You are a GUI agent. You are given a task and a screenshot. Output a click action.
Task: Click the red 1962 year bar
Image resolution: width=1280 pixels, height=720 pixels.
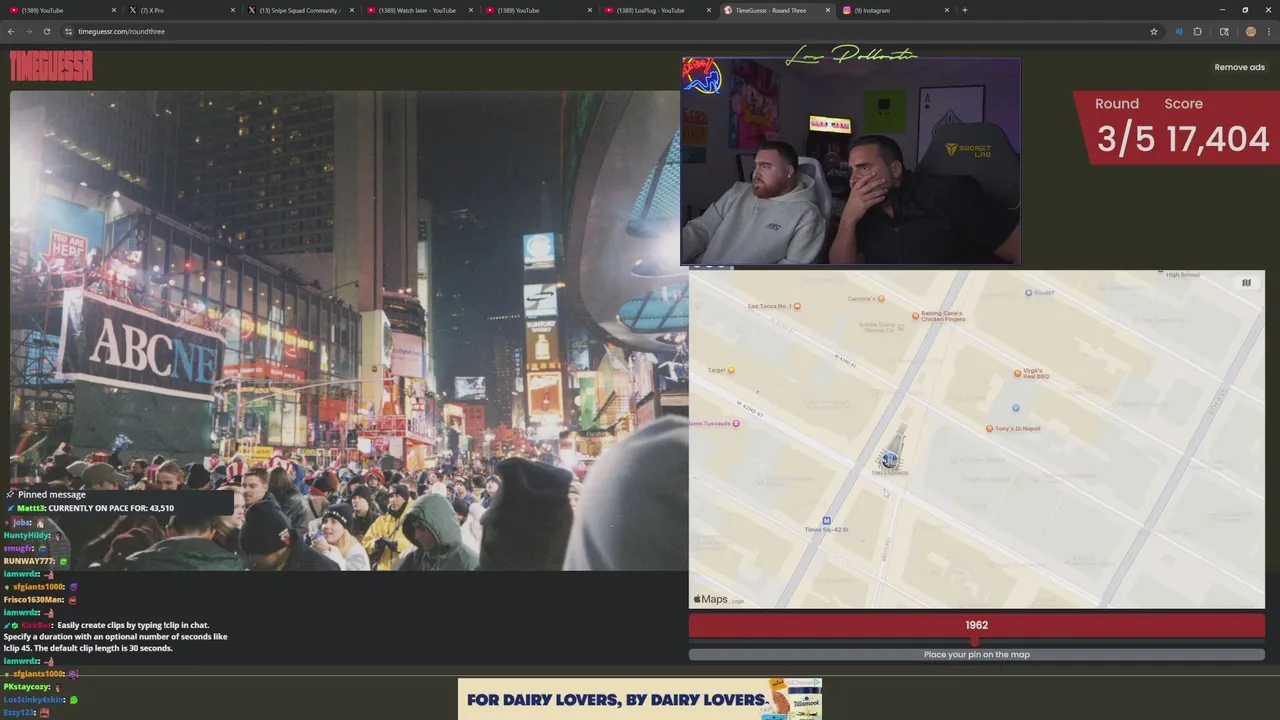(x=976, y=626)
